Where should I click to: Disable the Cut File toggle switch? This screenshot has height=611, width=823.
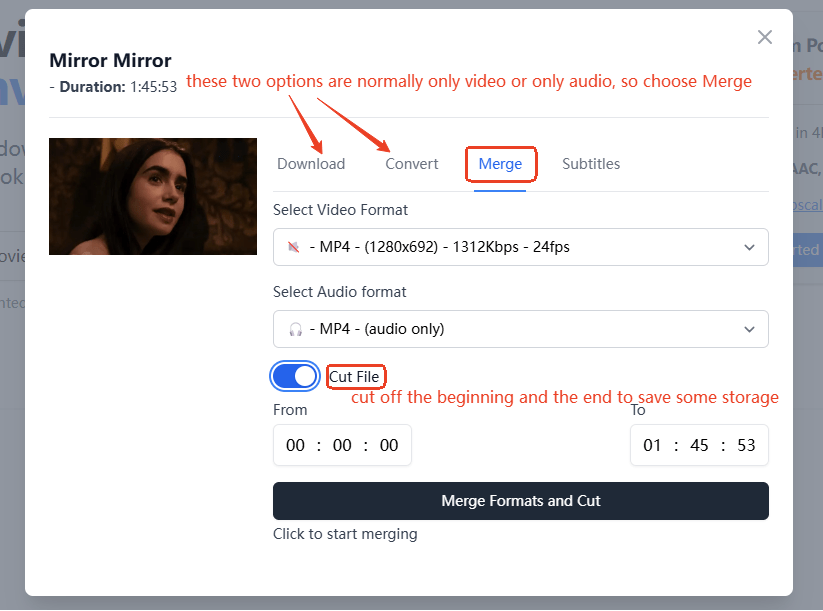point(295,376)
